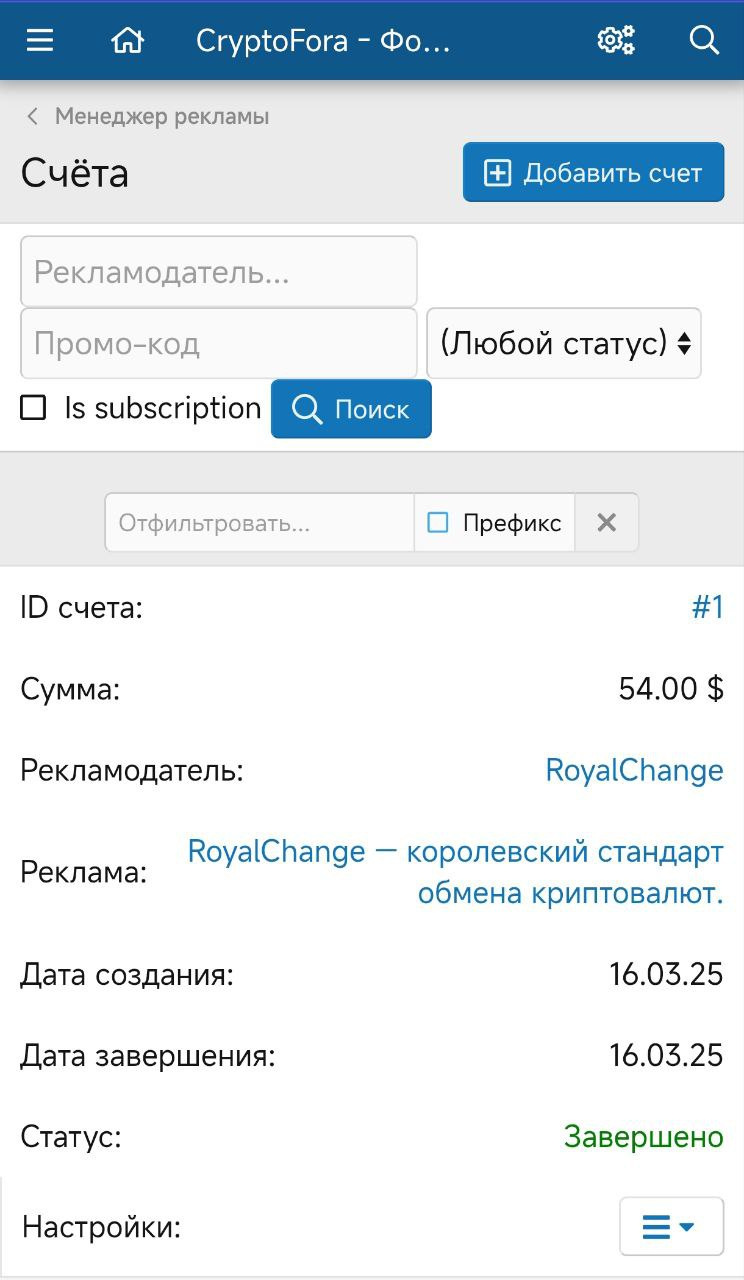Click the back chevron beside Менеджер рекламы
The height and width of the screenshot is (1280, 744).
pos(33,117)
